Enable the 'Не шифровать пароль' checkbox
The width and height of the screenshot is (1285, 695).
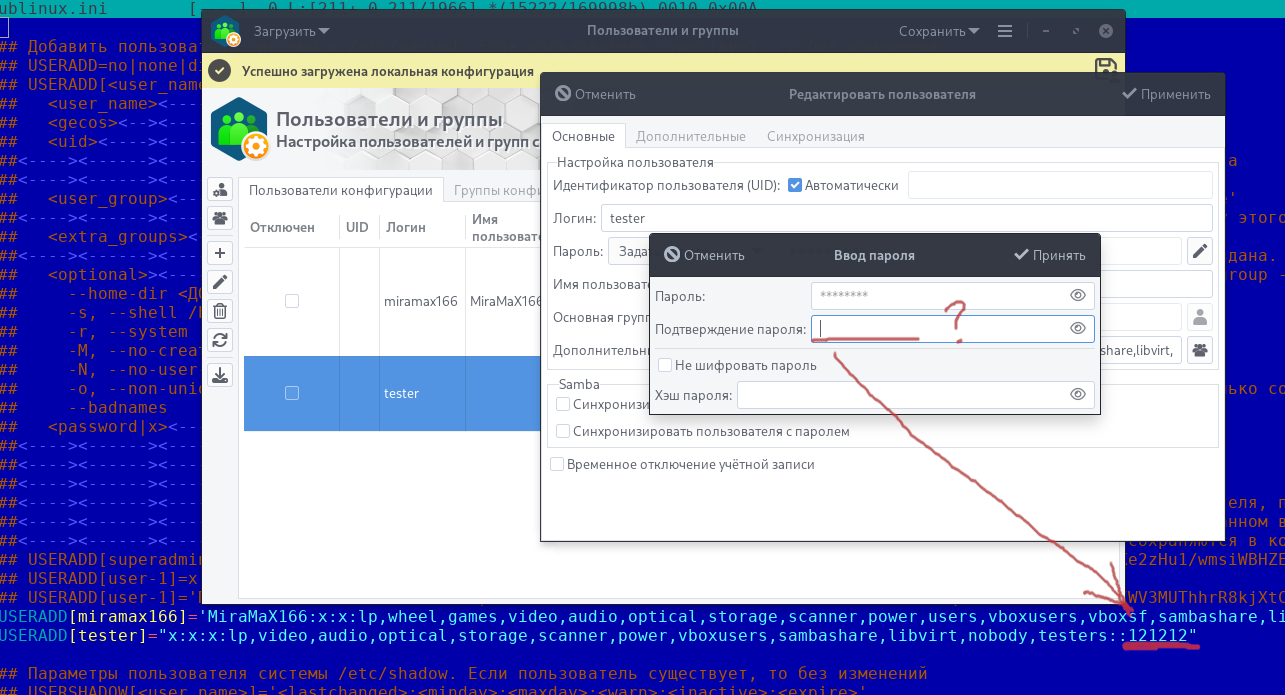(x=664, y=365)
